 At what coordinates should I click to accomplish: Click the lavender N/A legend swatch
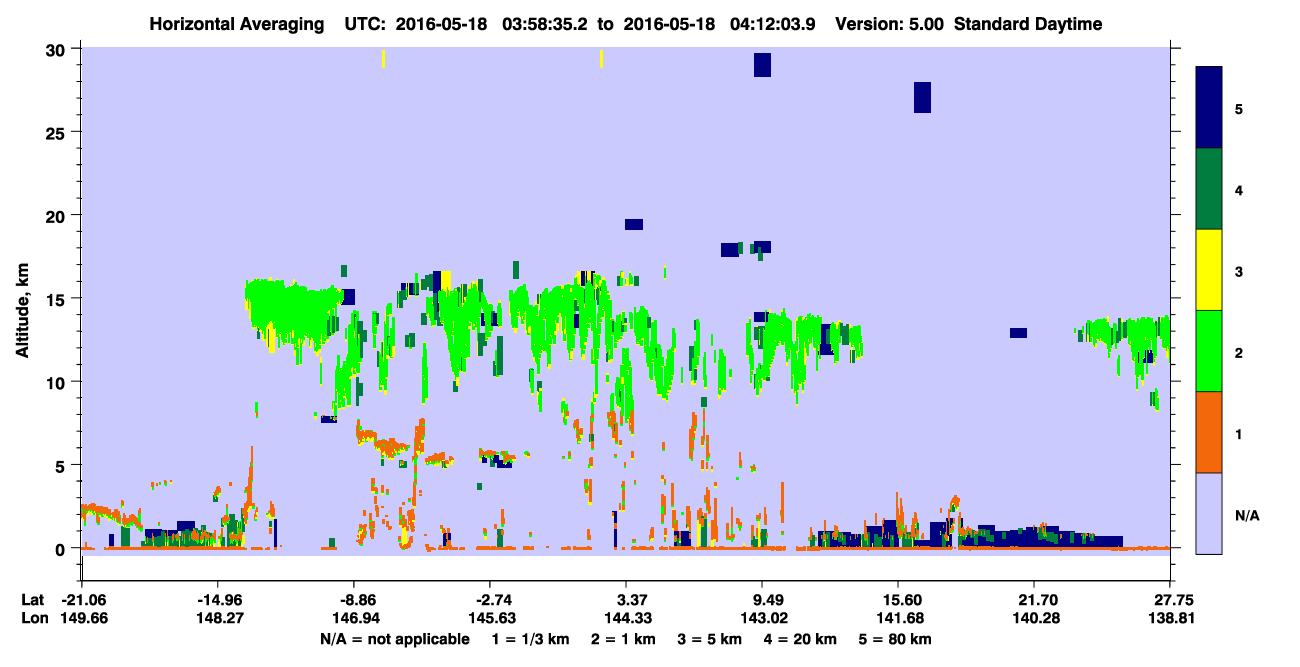[1209, 513]
